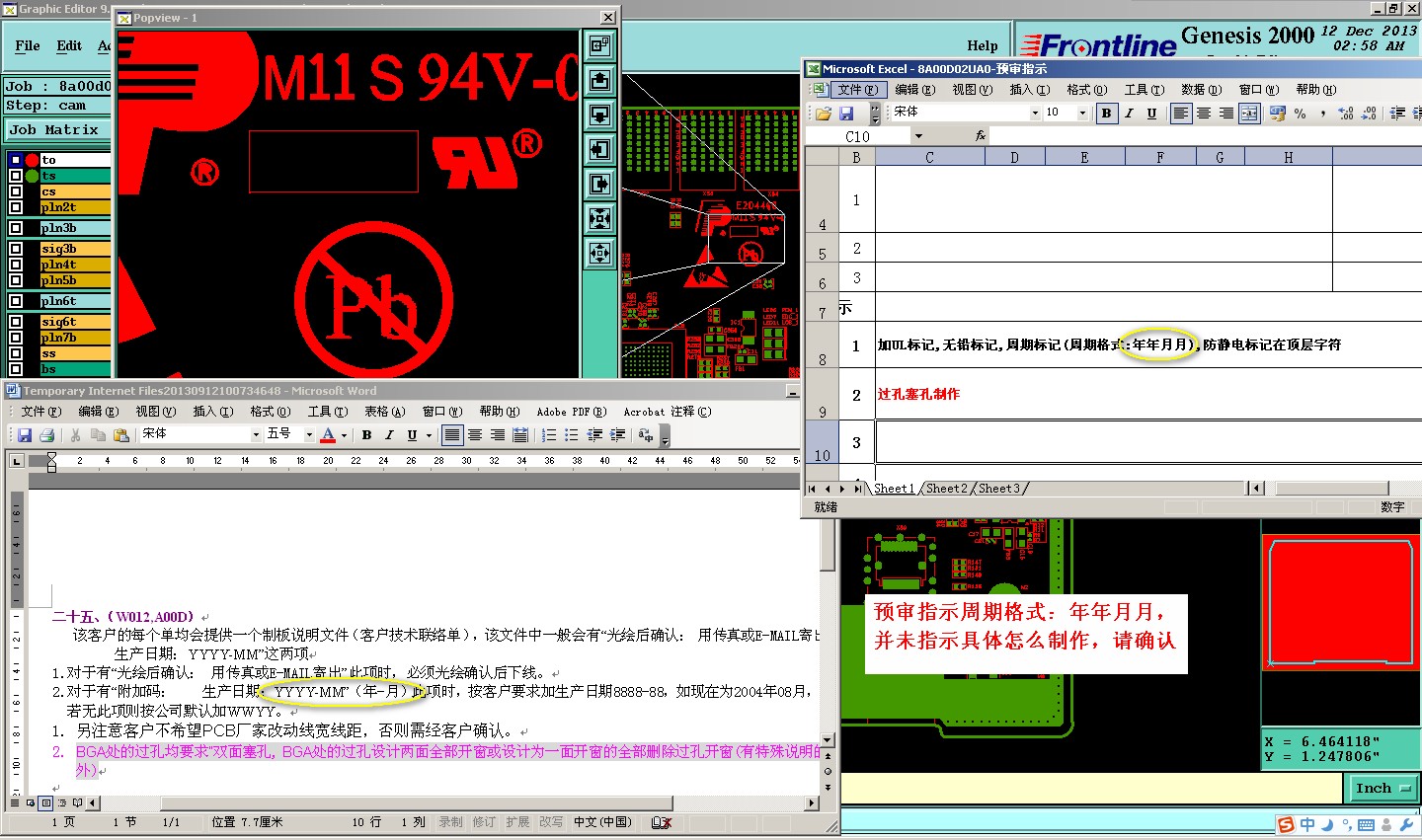Toggle the 'sig6t' layer checkbox

16,322
